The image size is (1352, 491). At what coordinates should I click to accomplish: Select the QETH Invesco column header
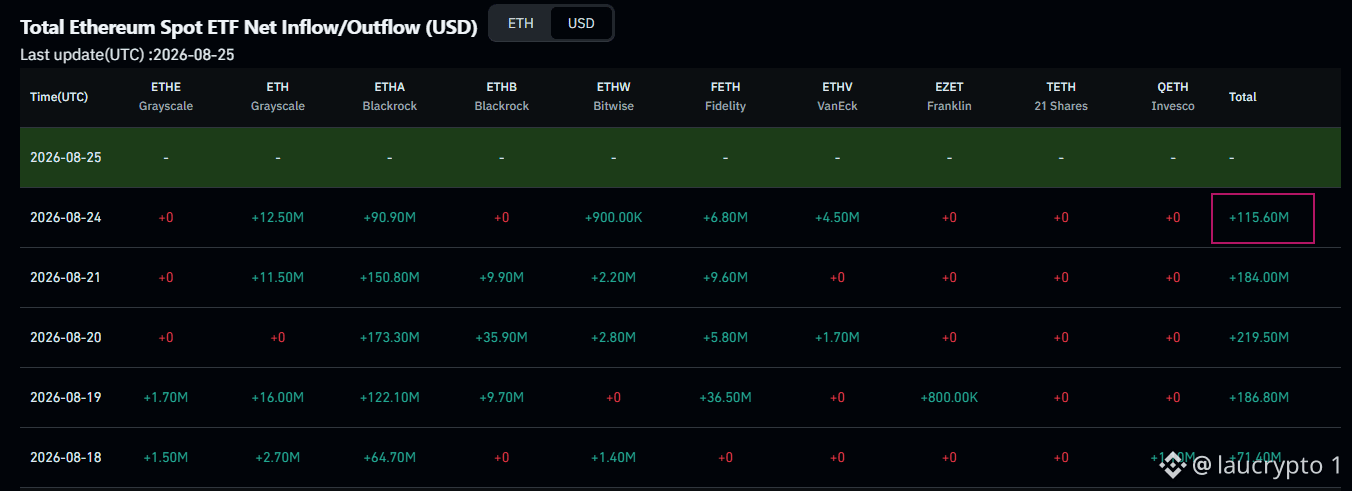click(1173, 97)
